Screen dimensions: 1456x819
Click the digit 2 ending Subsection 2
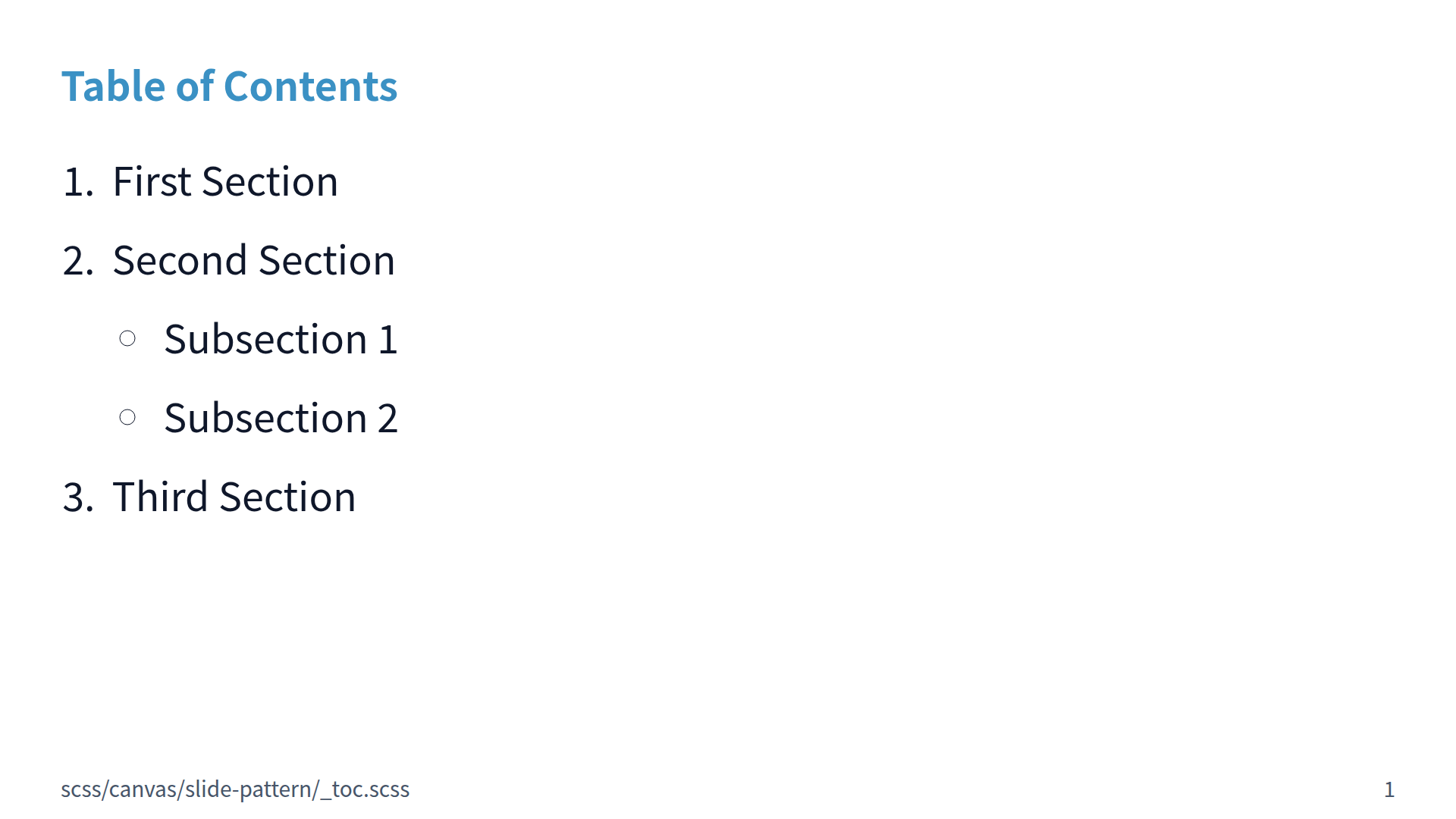point(388,419)
